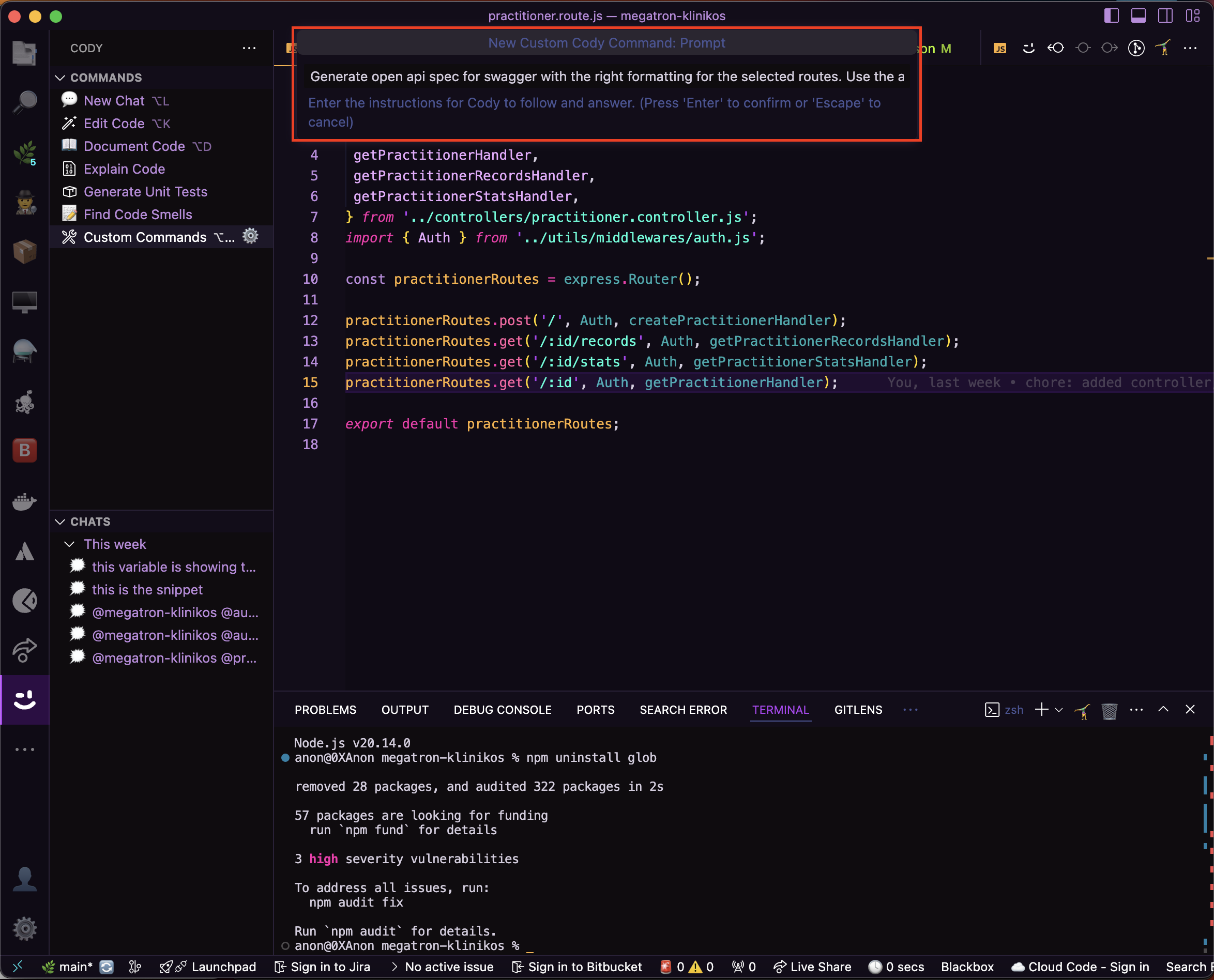1214x980 pixels.
Task: Collapse the COMMANDS section
Action: click(x=60, y=78)
